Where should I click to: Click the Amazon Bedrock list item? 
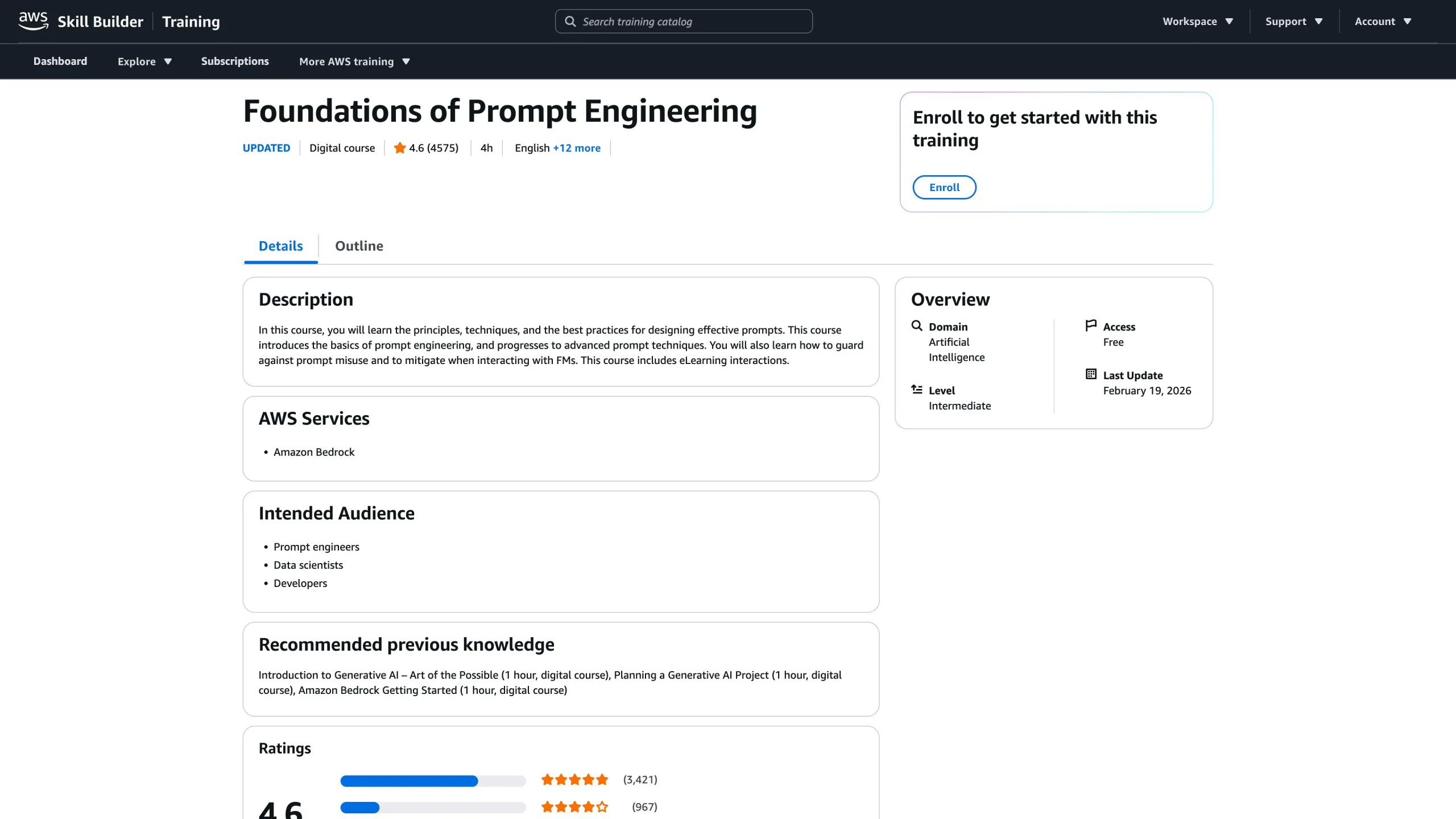[x=314, y=452]
